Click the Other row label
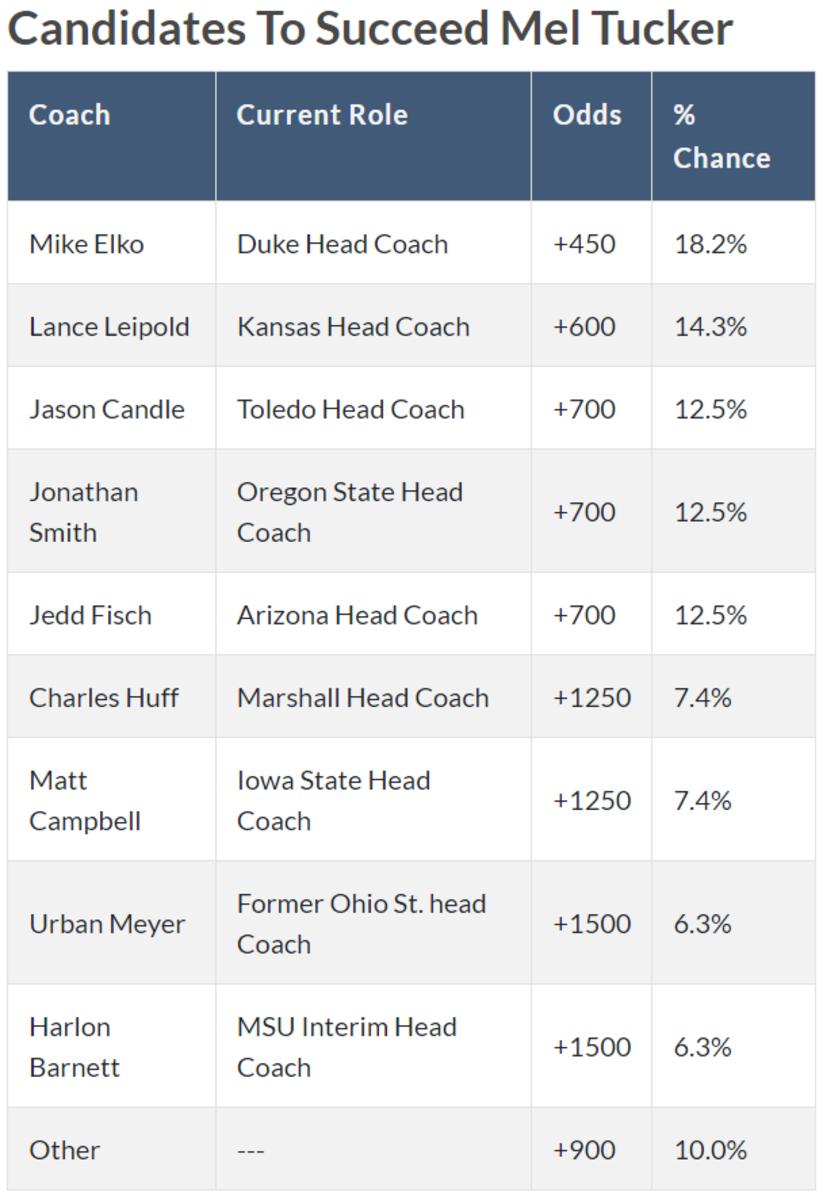The width and height of the screenshot is (823, 1200). click(x=64, y=1150)
